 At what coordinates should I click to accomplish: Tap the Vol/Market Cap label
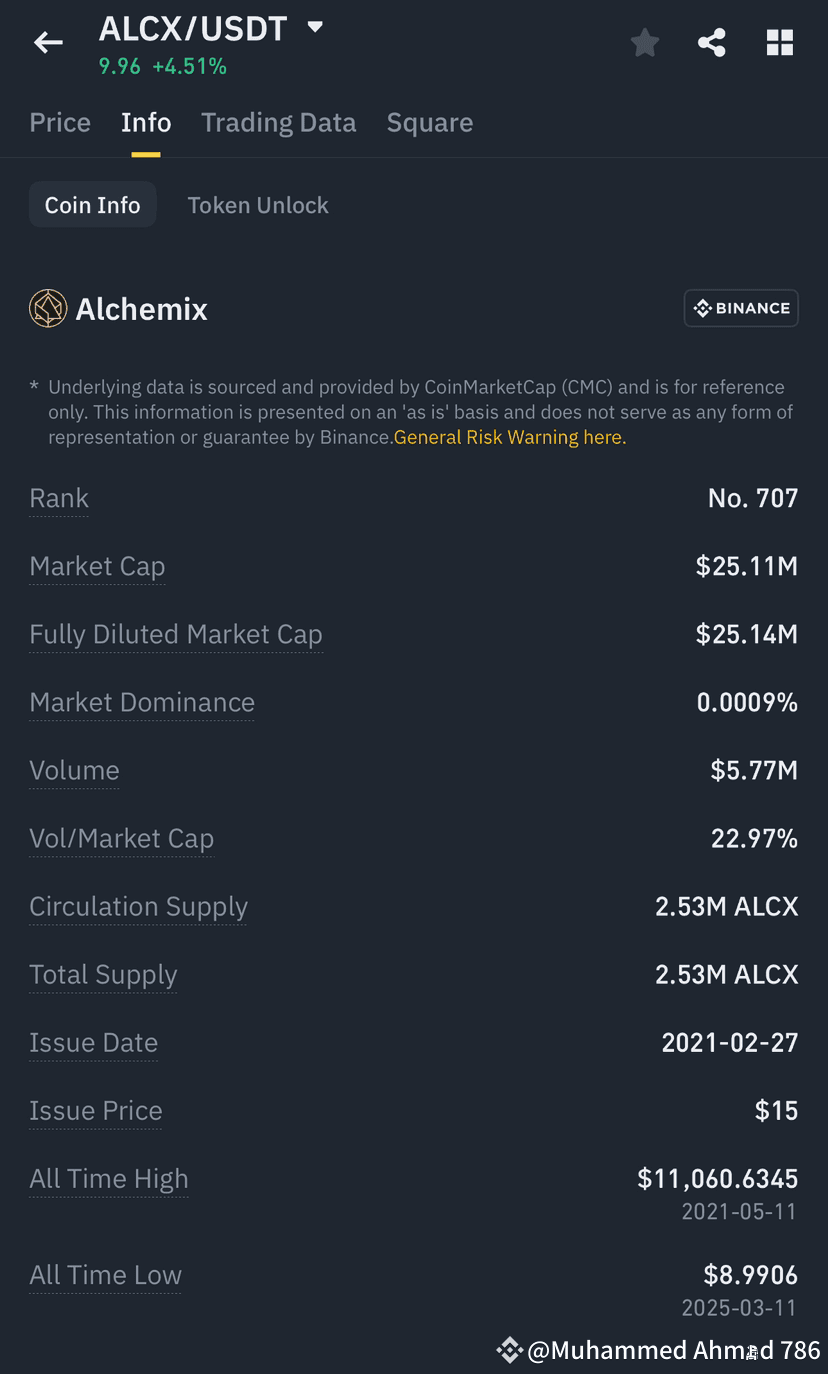(122, 838)
